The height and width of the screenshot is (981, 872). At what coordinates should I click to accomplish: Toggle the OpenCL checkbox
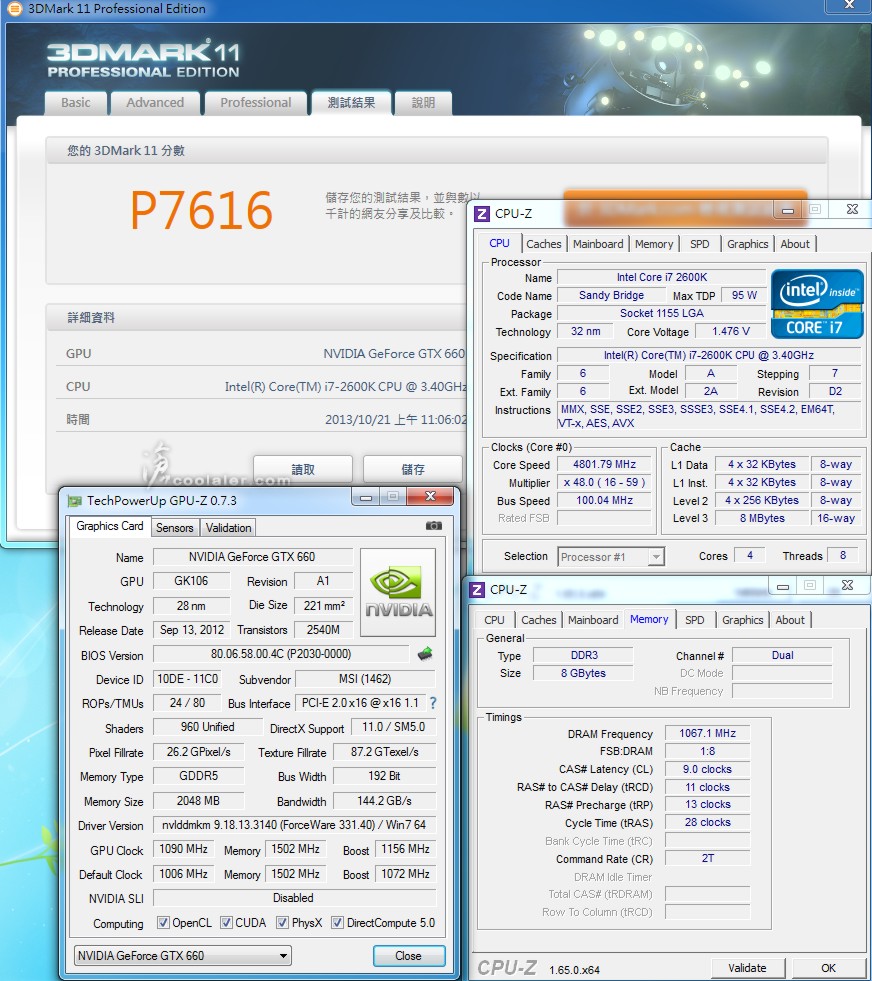163,922
